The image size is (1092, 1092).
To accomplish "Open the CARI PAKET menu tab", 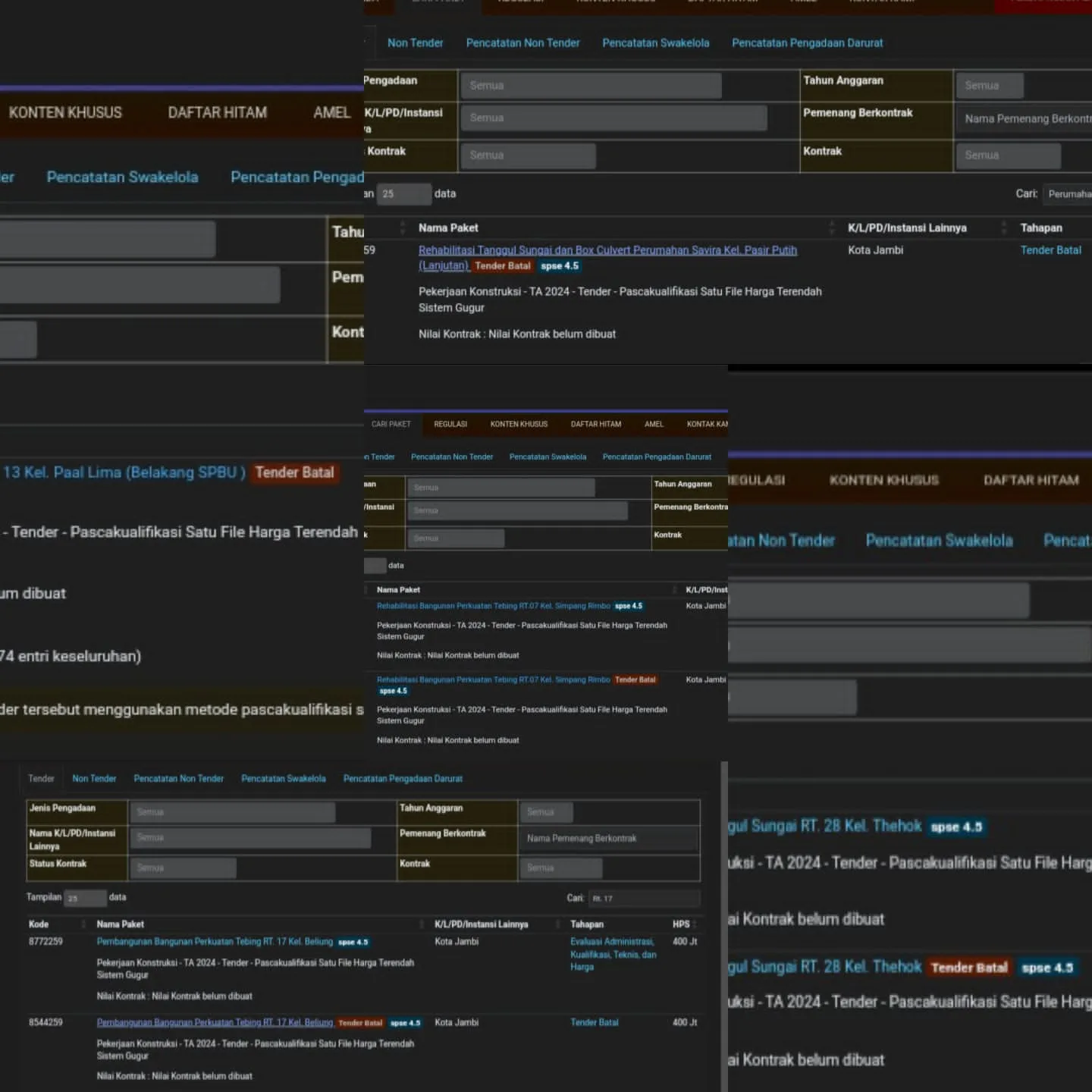I will [x=391, y=424].
